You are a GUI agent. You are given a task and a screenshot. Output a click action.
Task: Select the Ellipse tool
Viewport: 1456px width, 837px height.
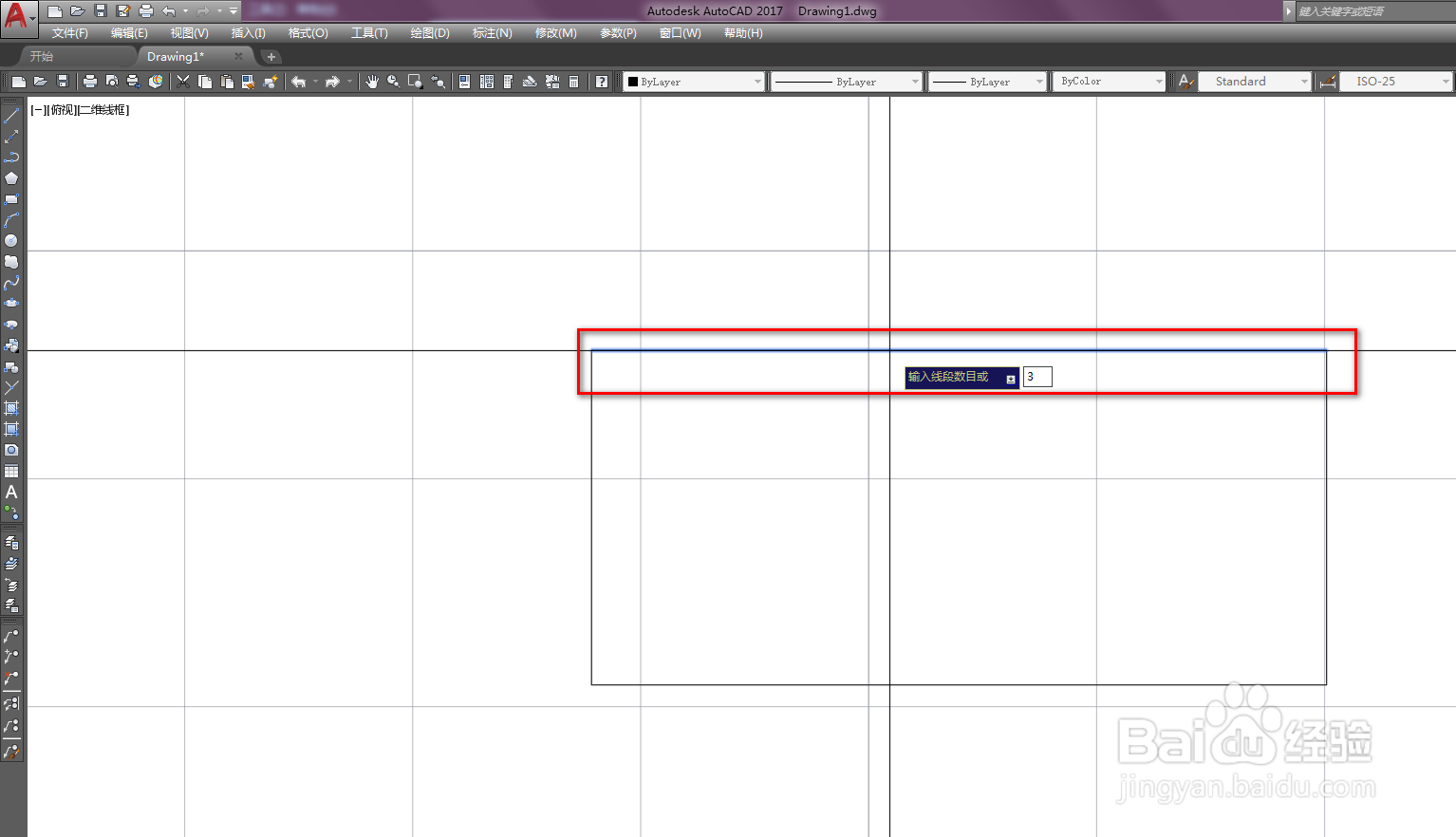point(11,304)
